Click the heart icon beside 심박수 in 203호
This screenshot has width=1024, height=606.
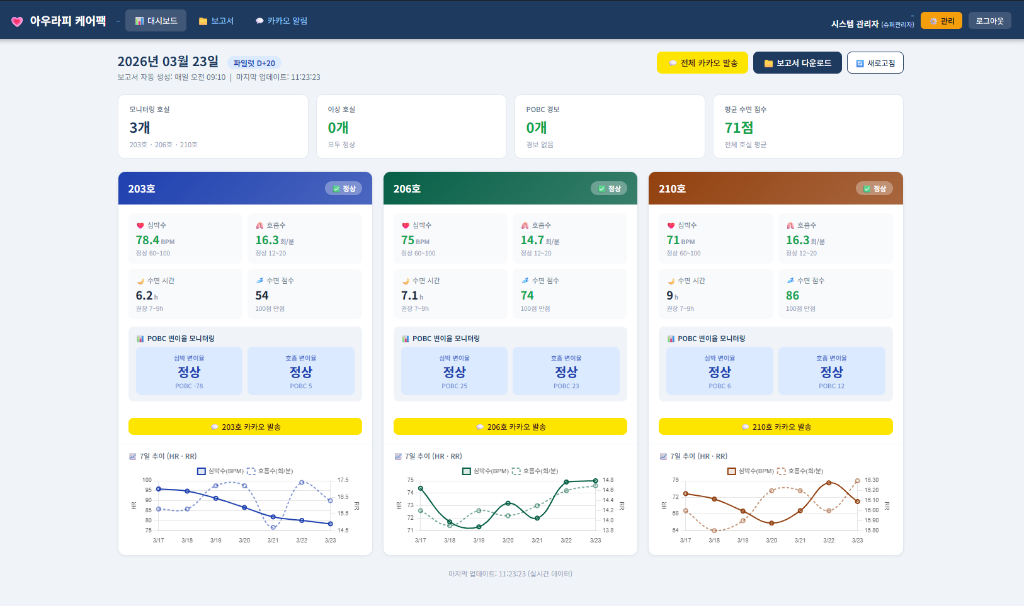[x=140, y=225]
